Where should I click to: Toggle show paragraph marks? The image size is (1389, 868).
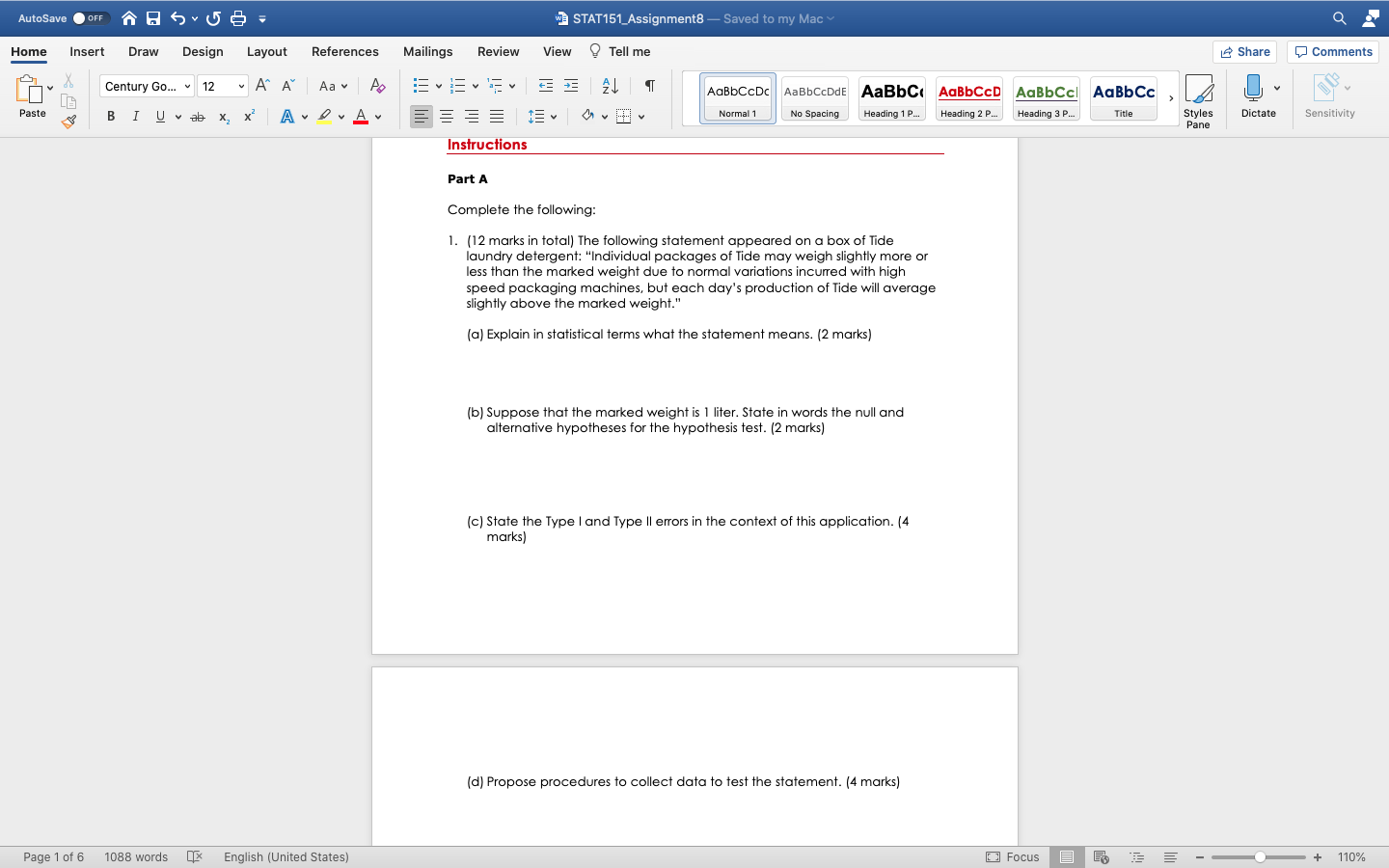650,86
